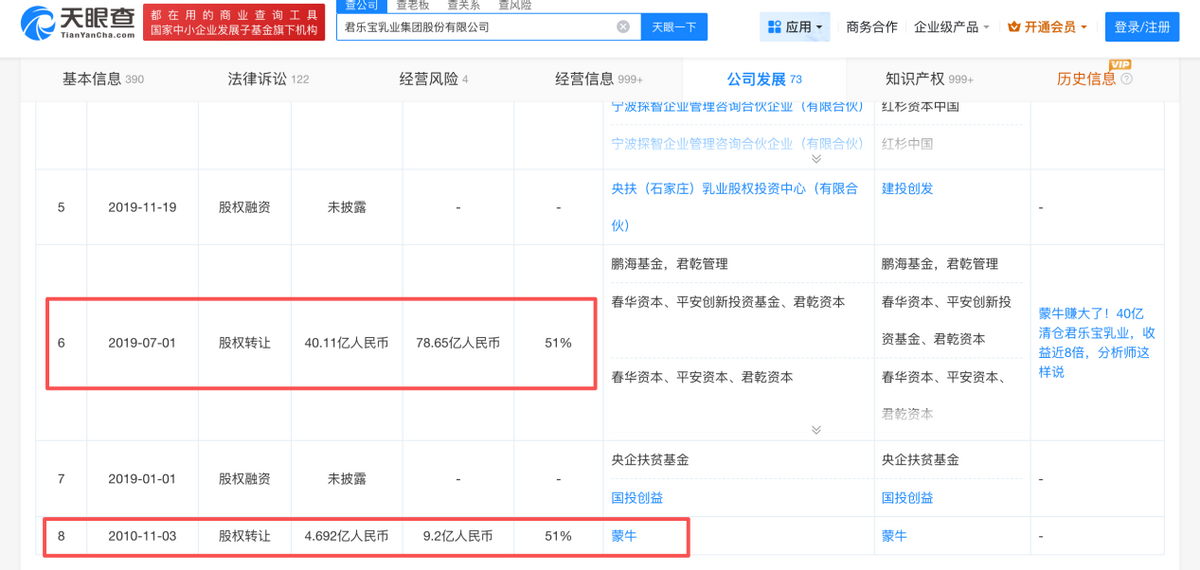This screenshot has height=570, width=1200.
Task: Click 51% in the 2010-11-03 row
Action: click(558, 536)
